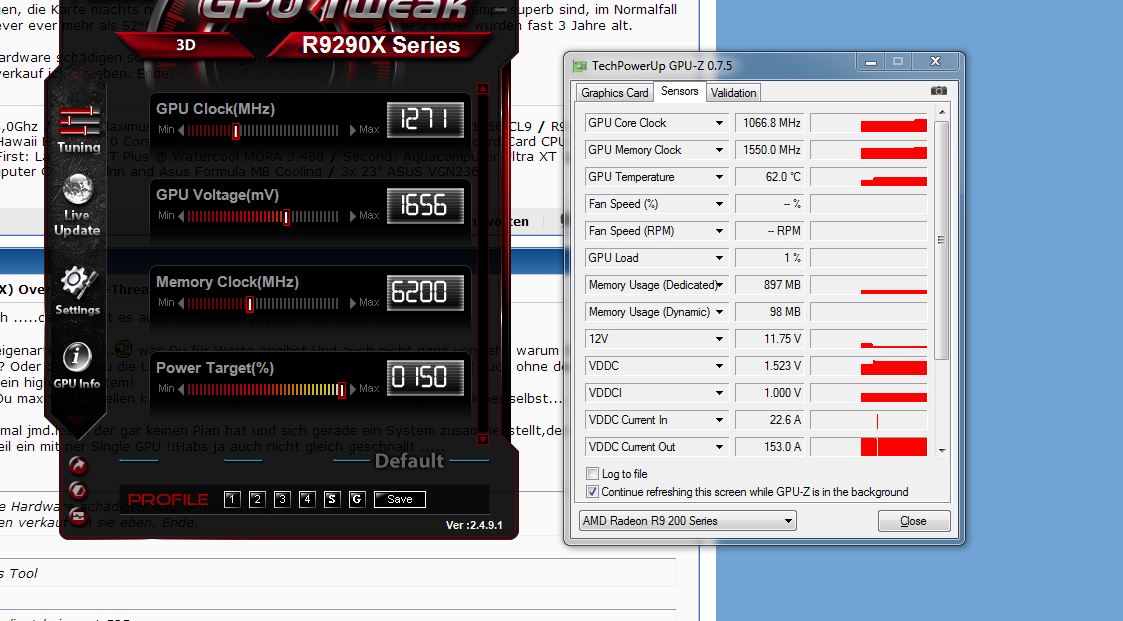Open VDDC Current In dropdown
This screenshot has height=621, width=1123.
pos(719,420)
